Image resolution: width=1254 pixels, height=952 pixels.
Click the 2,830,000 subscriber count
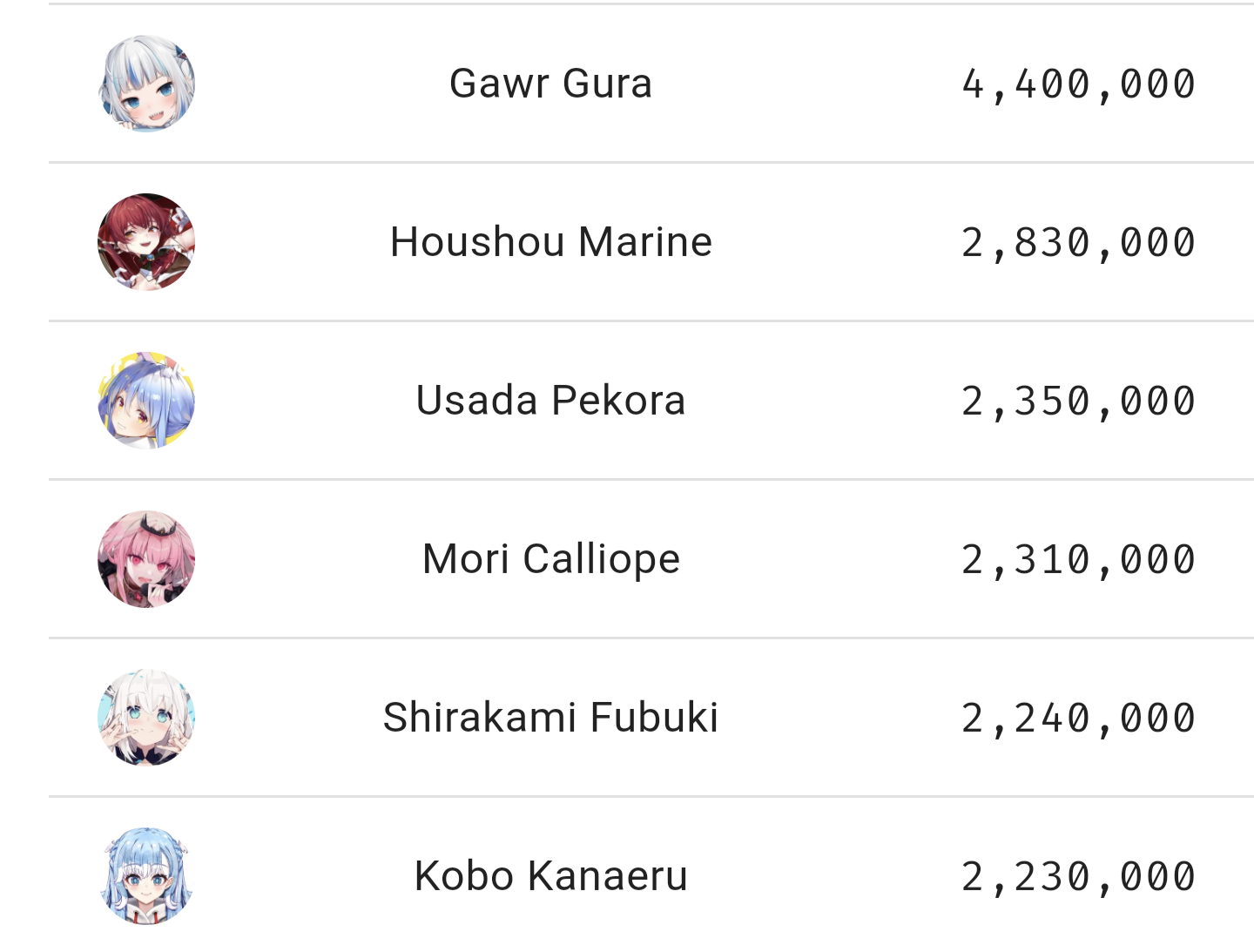pyautogui.click(x=1078, y=243)
